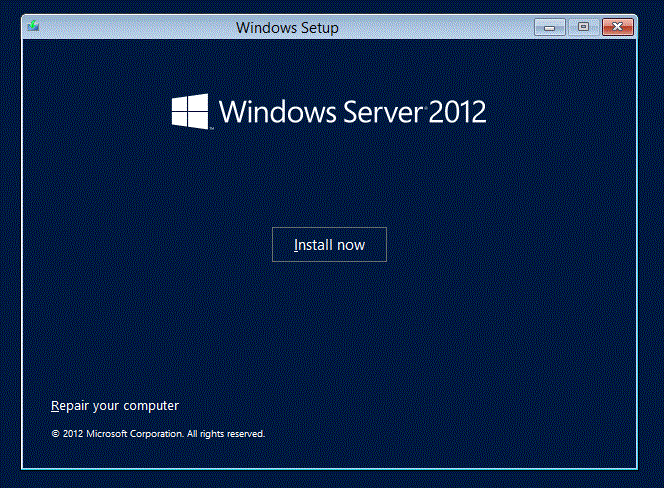Open the Repair your computer link
Viewport: 664px width, 488px height.
(115, 406)
